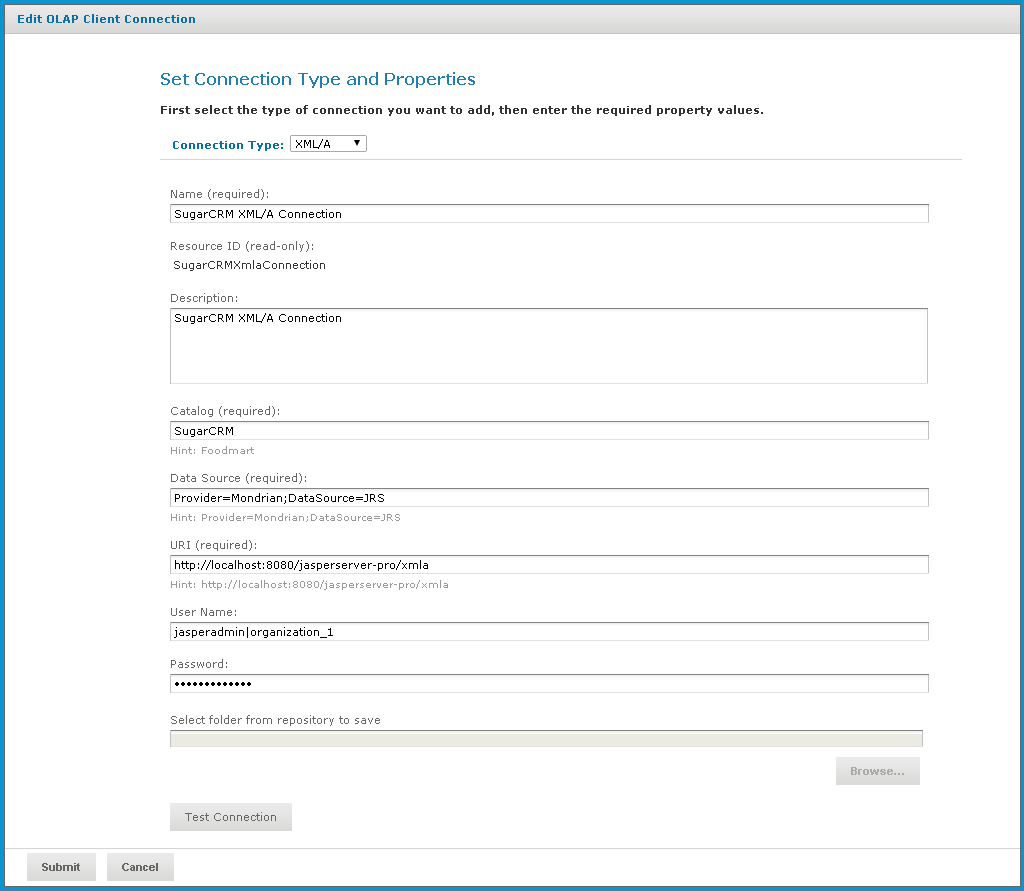Click the 'Name (required):' label
This screenshot has width=1024, height=891.
pos(219,194)
